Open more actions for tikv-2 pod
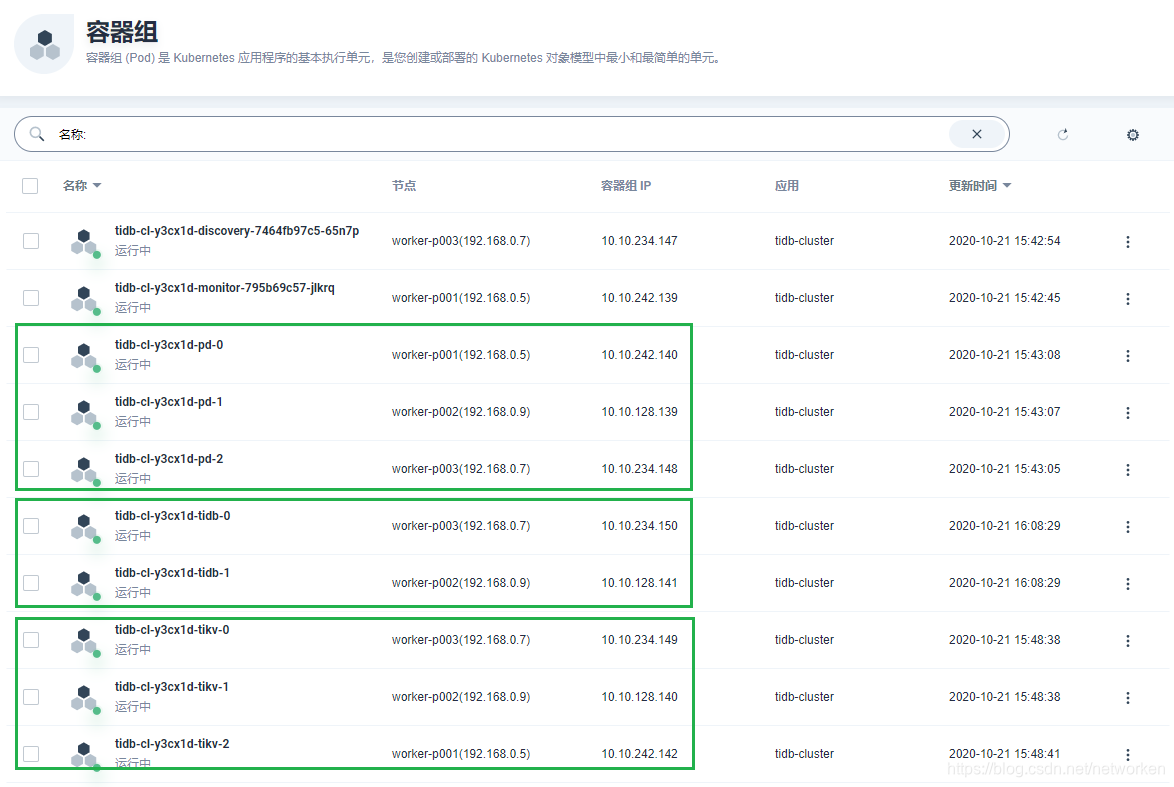The width and height of the screenshot is (1174, 787). tap(1128, 754)
